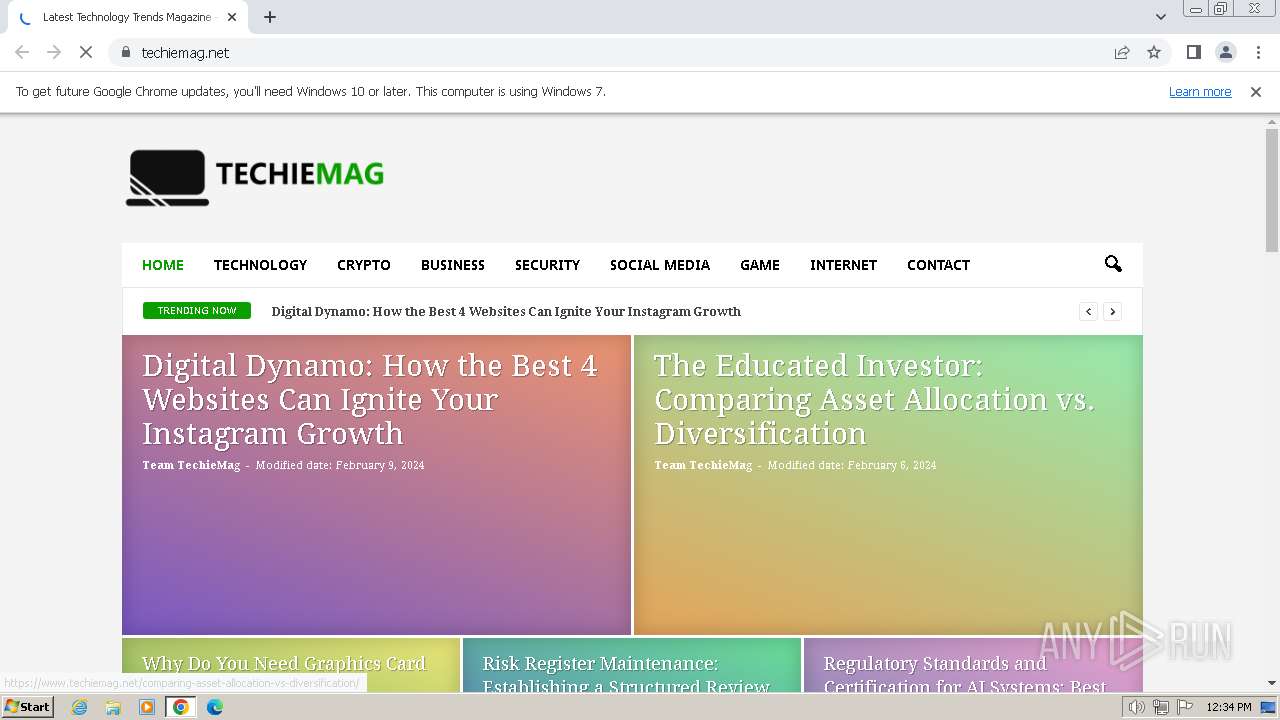1280x720 pixels.
Task: View site info via the padlock icon
Action: tap(125, 52)
